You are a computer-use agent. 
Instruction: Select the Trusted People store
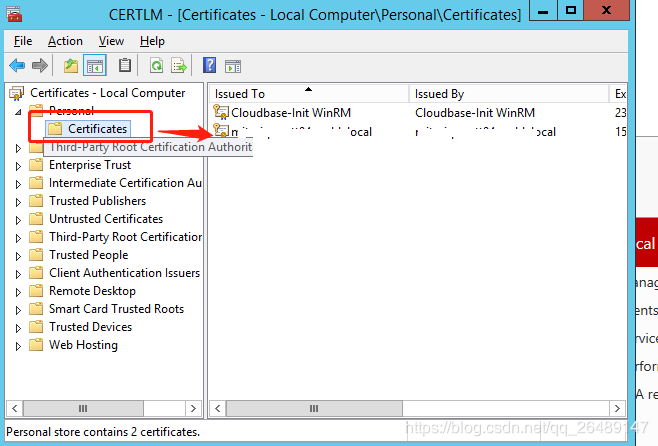89,255
